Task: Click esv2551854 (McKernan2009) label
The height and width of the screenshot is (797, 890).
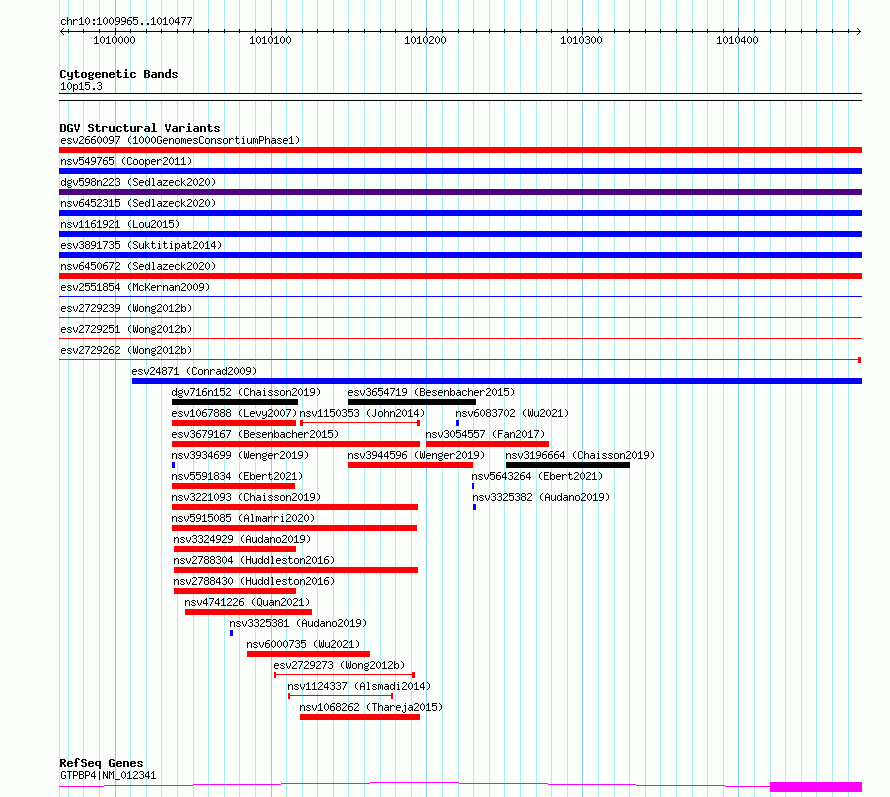Action: tap(135, 287)
